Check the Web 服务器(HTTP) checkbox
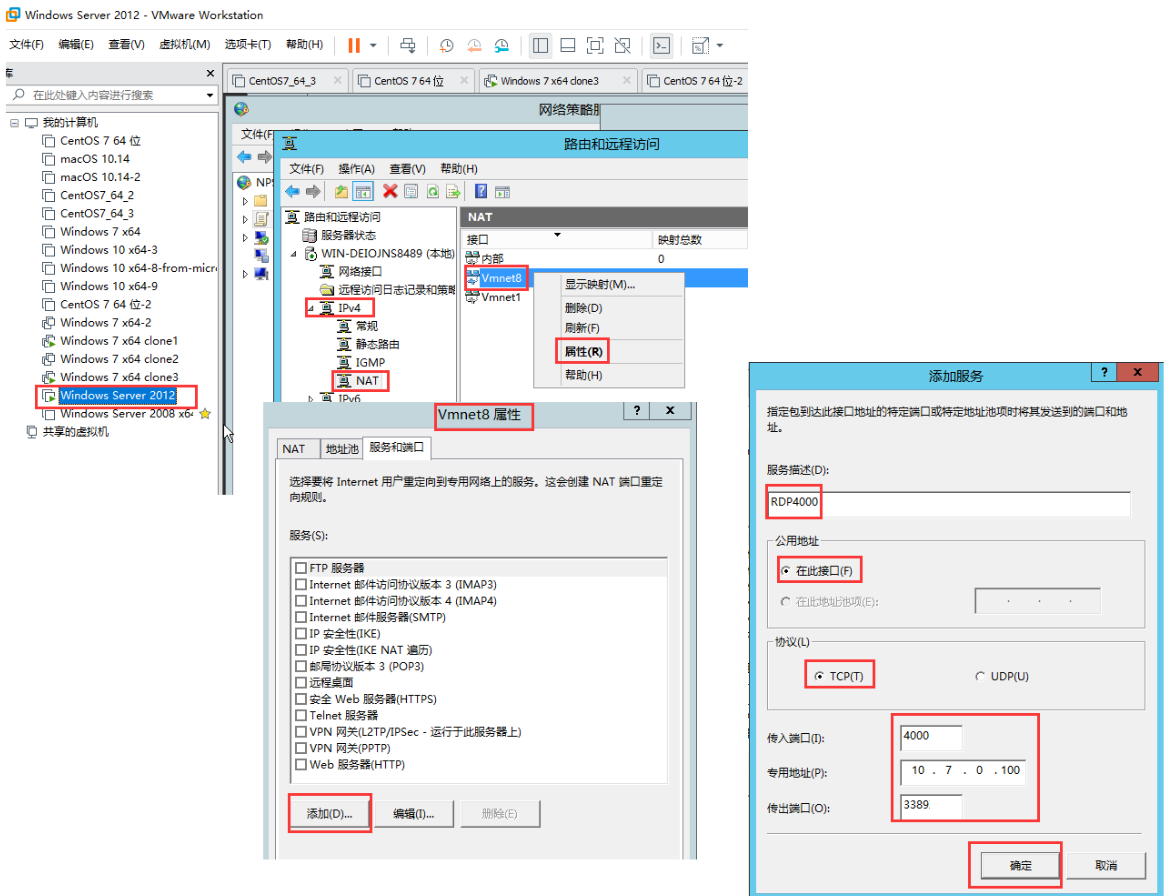The image size is (1169, 896). point(301,765)
